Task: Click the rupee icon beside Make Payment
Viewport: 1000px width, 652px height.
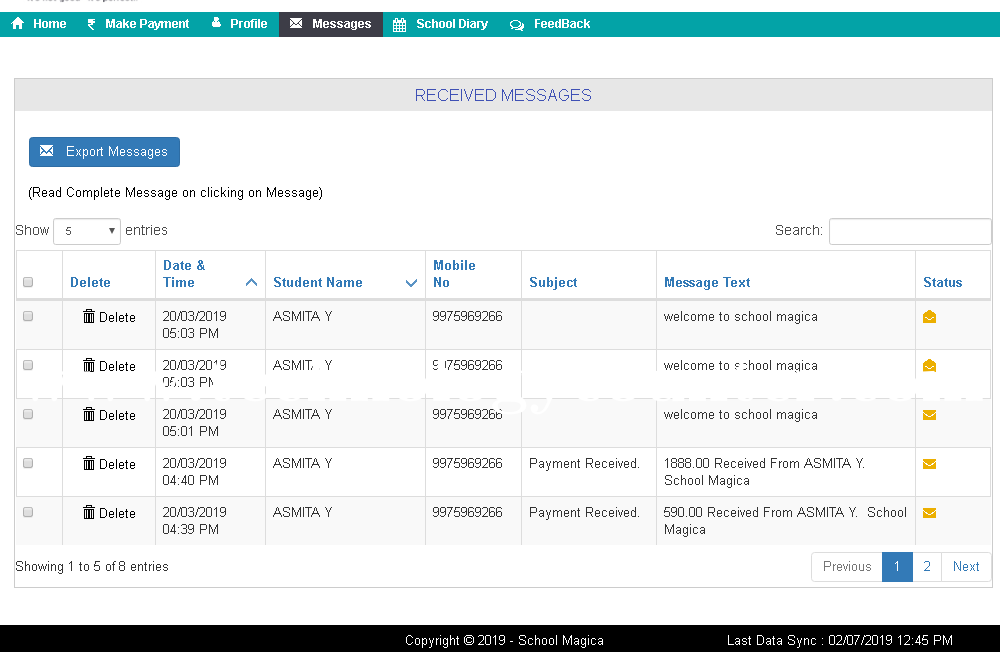Action: coord(91,24)
